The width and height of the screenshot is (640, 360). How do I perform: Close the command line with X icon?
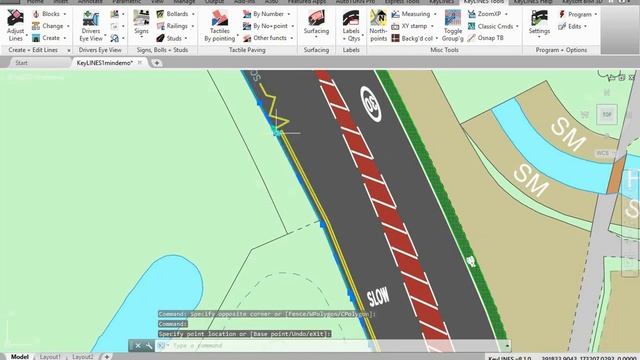(x=138, y=346)
